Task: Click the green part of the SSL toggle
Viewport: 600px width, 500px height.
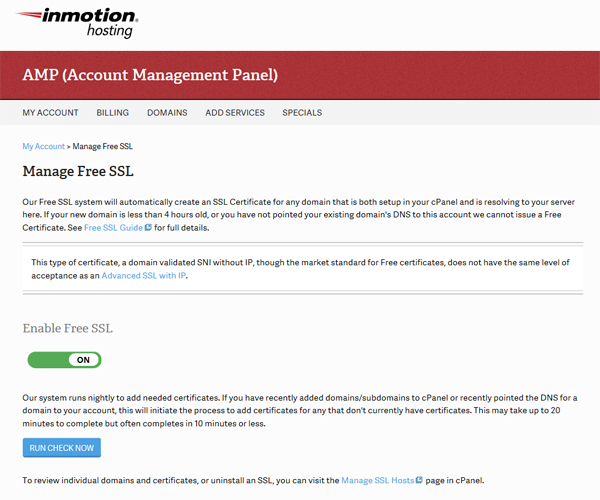Action: [x=48, y=360]
